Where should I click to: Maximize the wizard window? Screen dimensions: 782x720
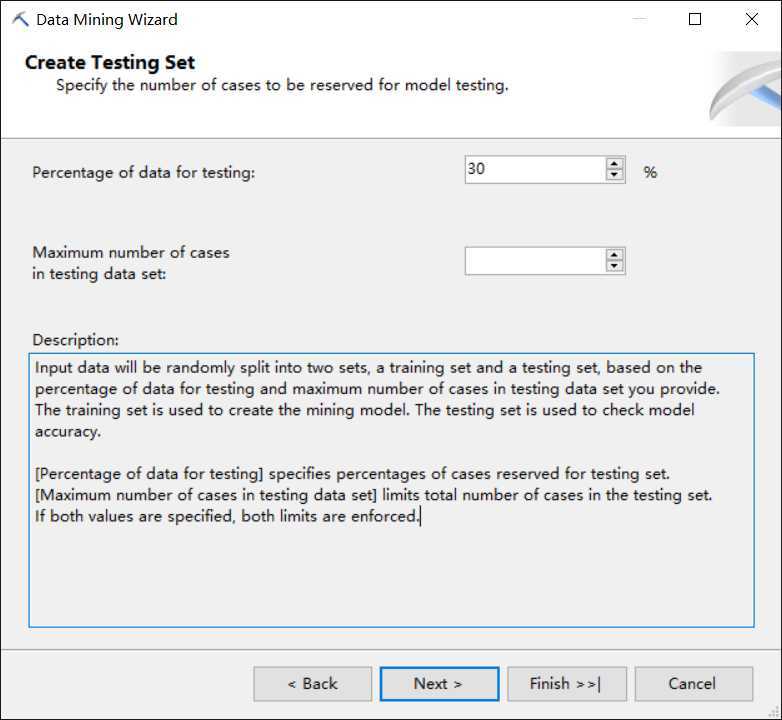pyautogui.click(x=695, y=19)
